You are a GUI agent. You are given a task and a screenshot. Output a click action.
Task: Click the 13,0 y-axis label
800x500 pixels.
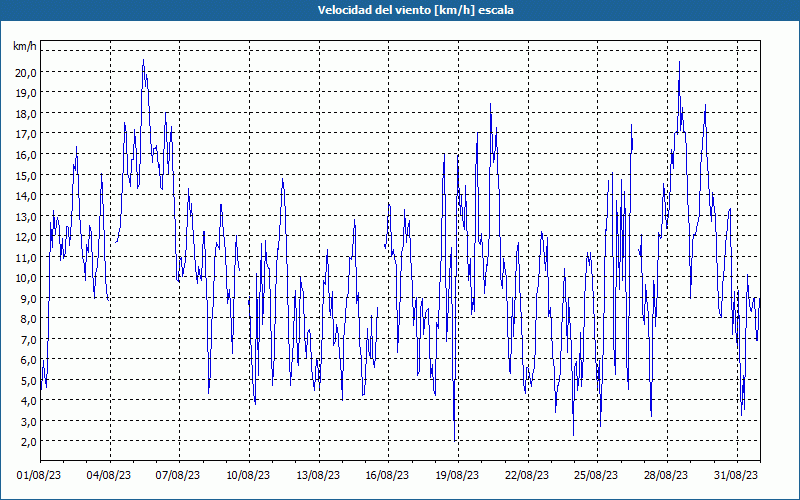coord(26,216)
